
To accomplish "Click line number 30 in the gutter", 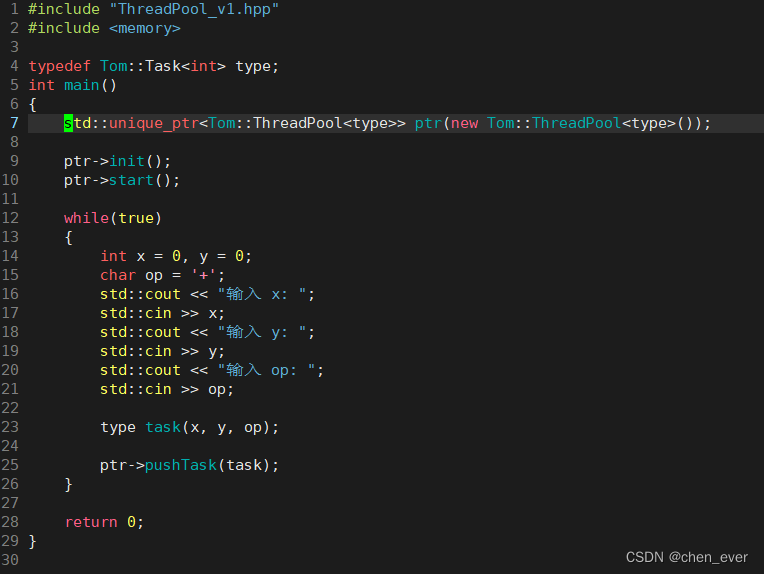I will (10, 560).
